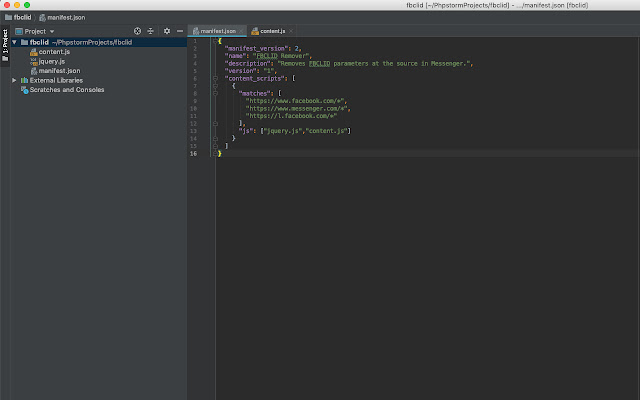Open Scratches and Consoles

[x=65, y=89]
